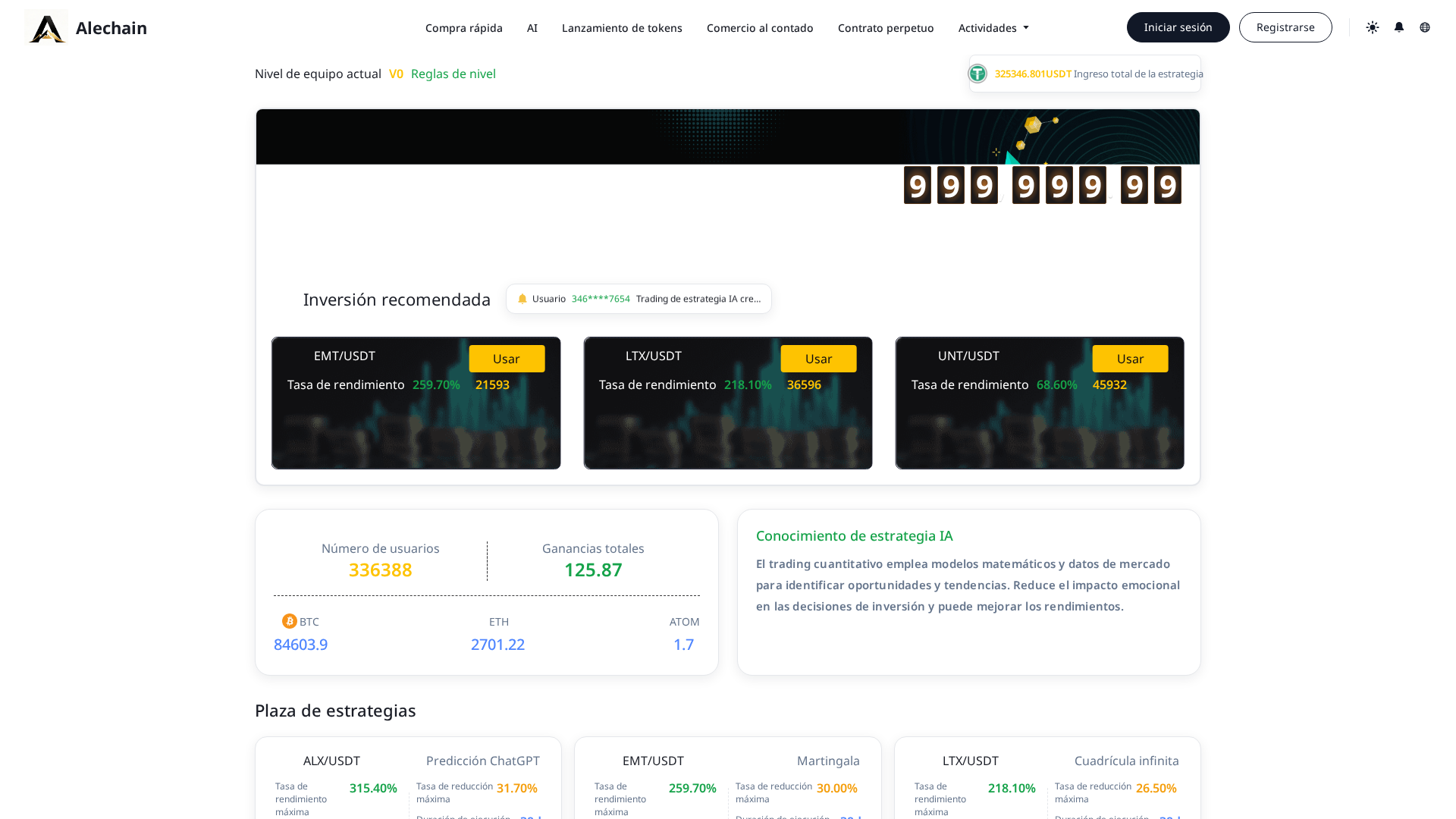Click 31.70% maximum drawdown value
Viewport: 1456px width, 819px height.
click(x=517, y=788)
